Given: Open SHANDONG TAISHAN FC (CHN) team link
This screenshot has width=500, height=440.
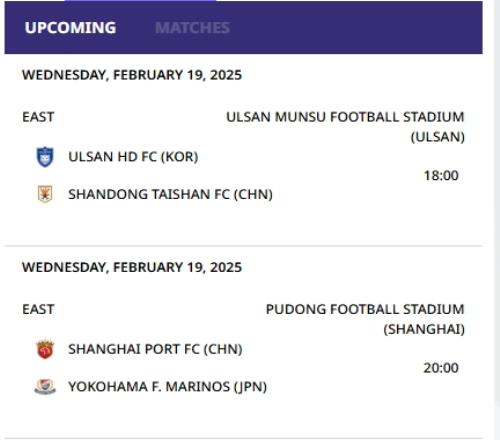Looking at the screenshot, I should point(170,194).
